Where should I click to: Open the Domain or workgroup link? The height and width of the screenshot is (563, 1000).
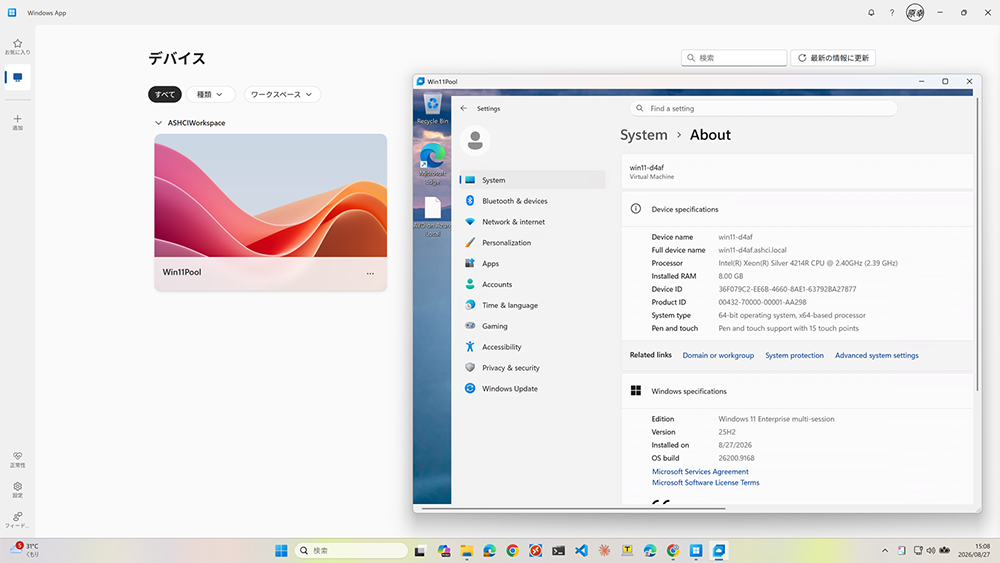(718, 356)
